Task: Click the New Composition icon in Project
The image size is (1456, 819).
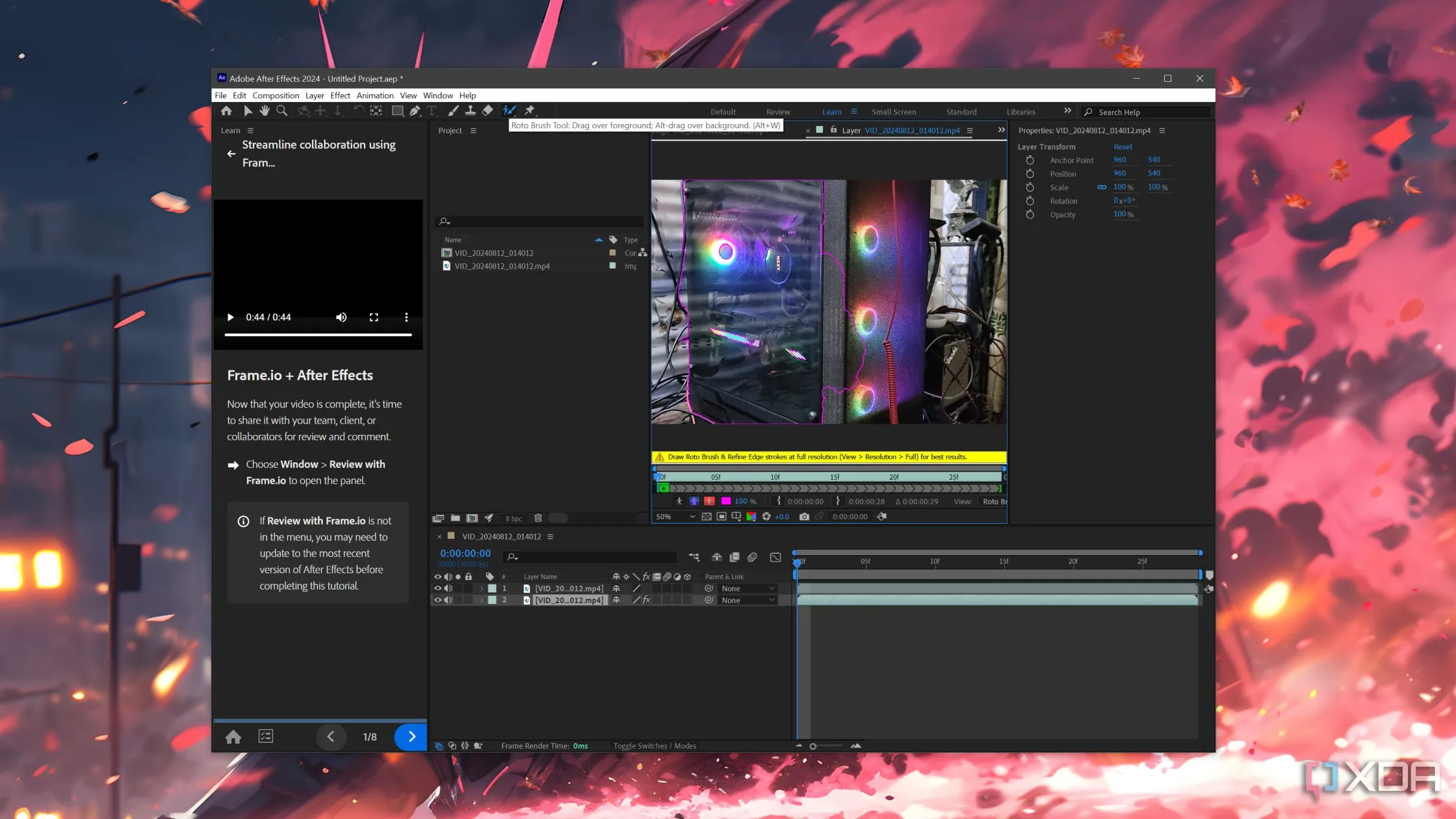Action: click(x=473, y=518)
